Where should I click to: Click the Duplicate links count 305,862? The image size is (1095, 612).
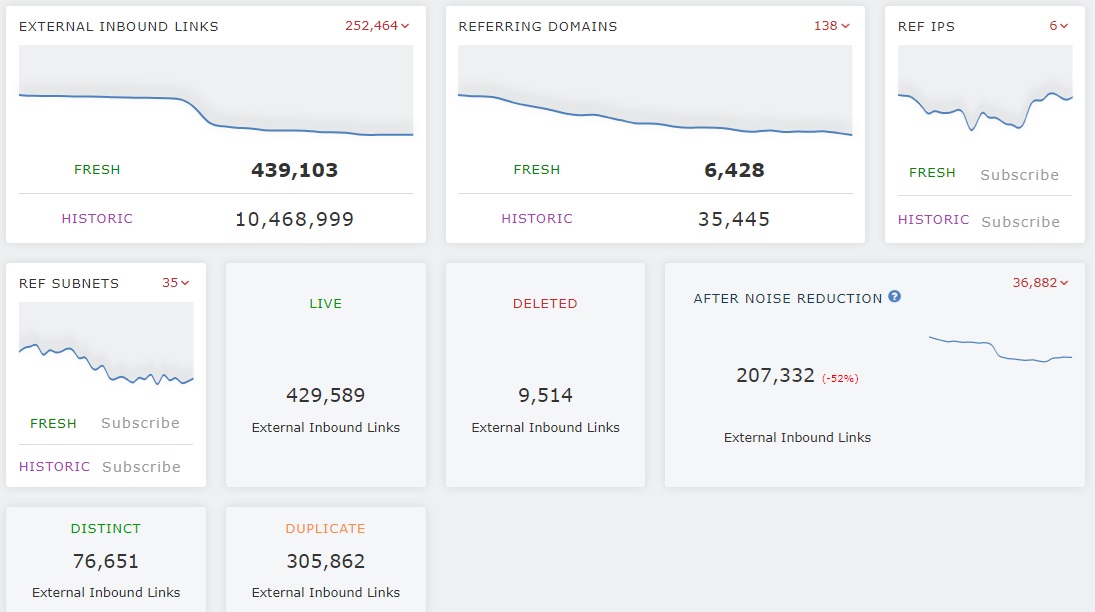click(325, 561)
